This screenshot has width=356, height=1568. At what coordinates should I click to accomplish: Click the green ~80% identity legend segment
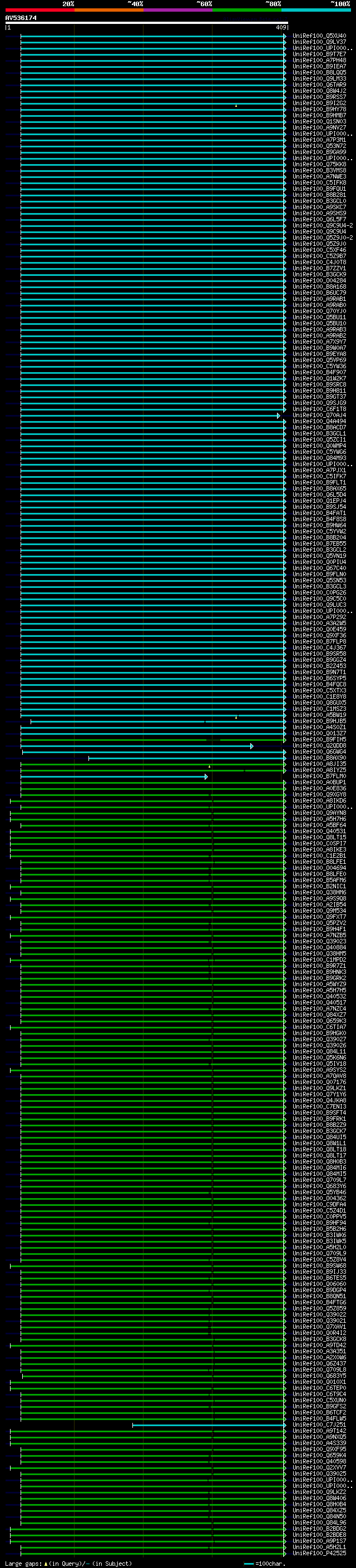247,10
